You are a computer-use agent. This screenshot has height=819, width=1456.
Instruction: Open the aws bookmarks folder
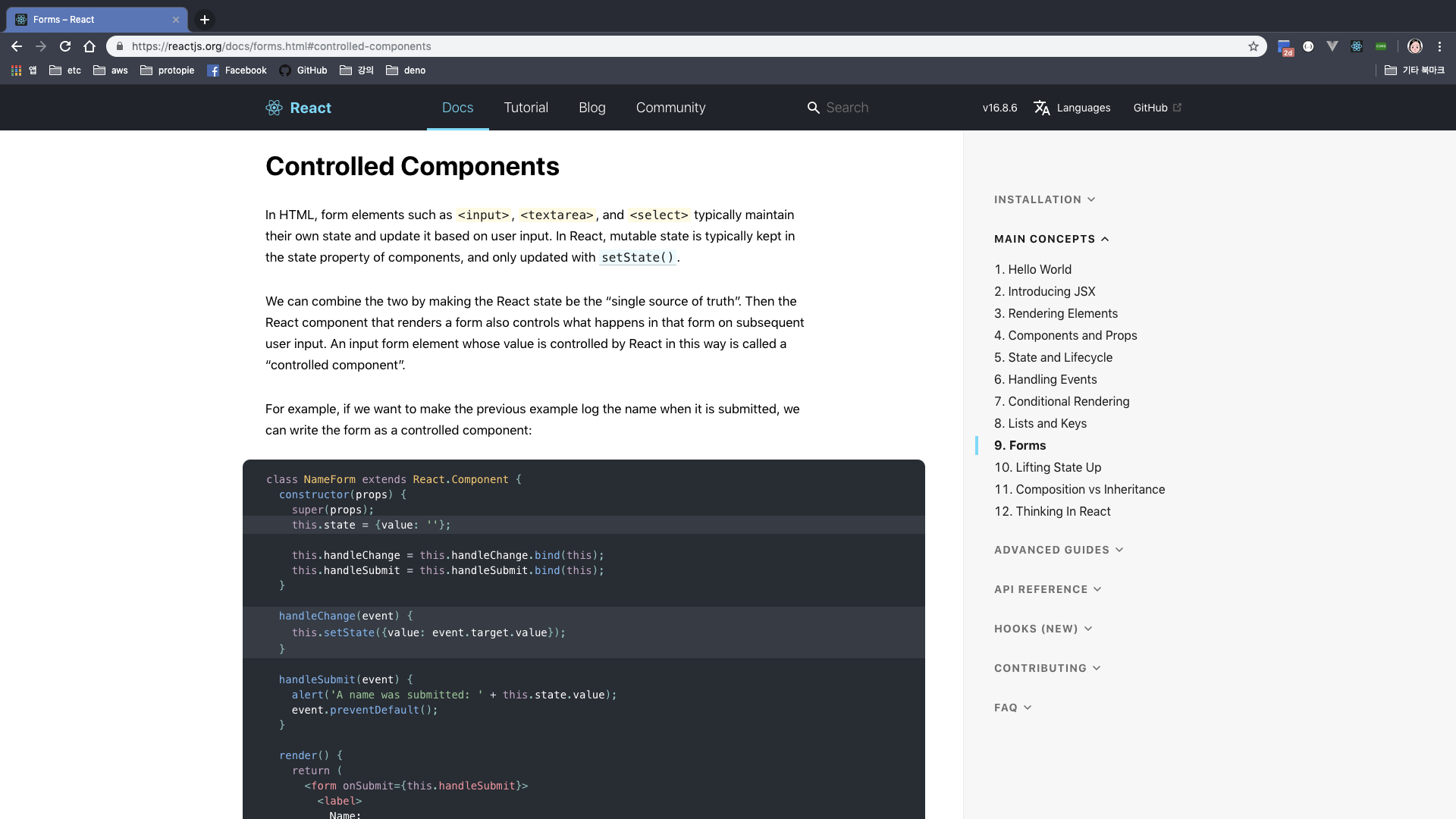pyautogui.click(x=111, y=71)
